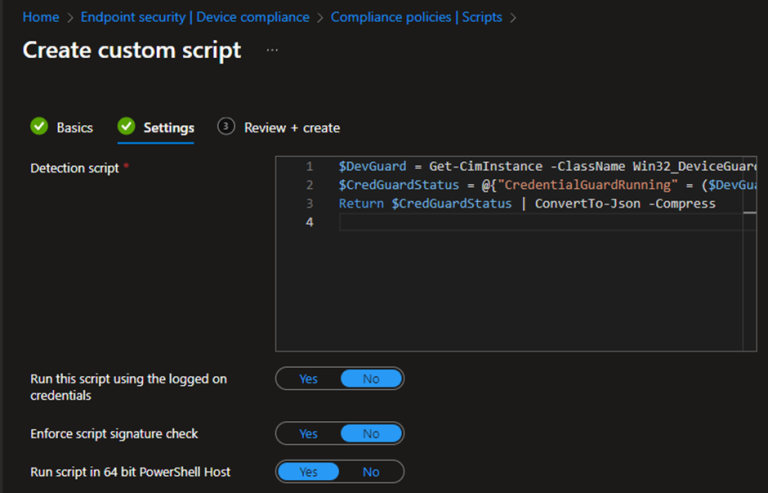Click the Return keyword on line 3

point(361,204)
